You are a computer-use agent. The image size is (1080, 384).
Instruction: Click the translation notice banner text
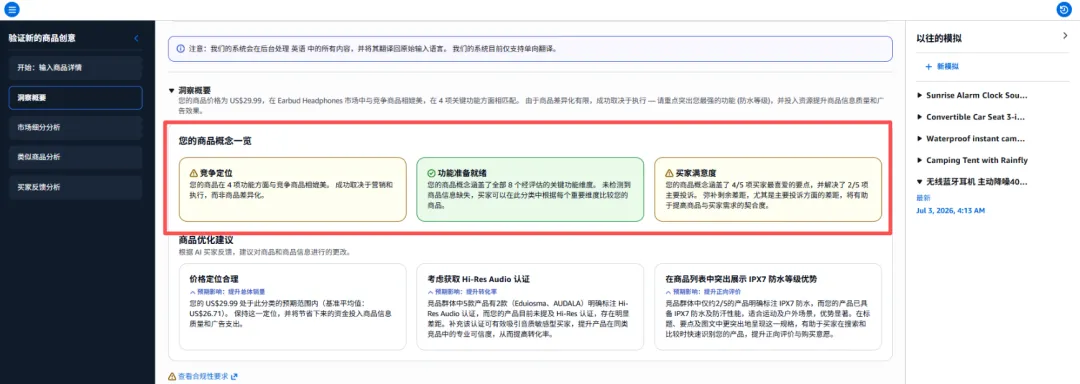(372, 49)
